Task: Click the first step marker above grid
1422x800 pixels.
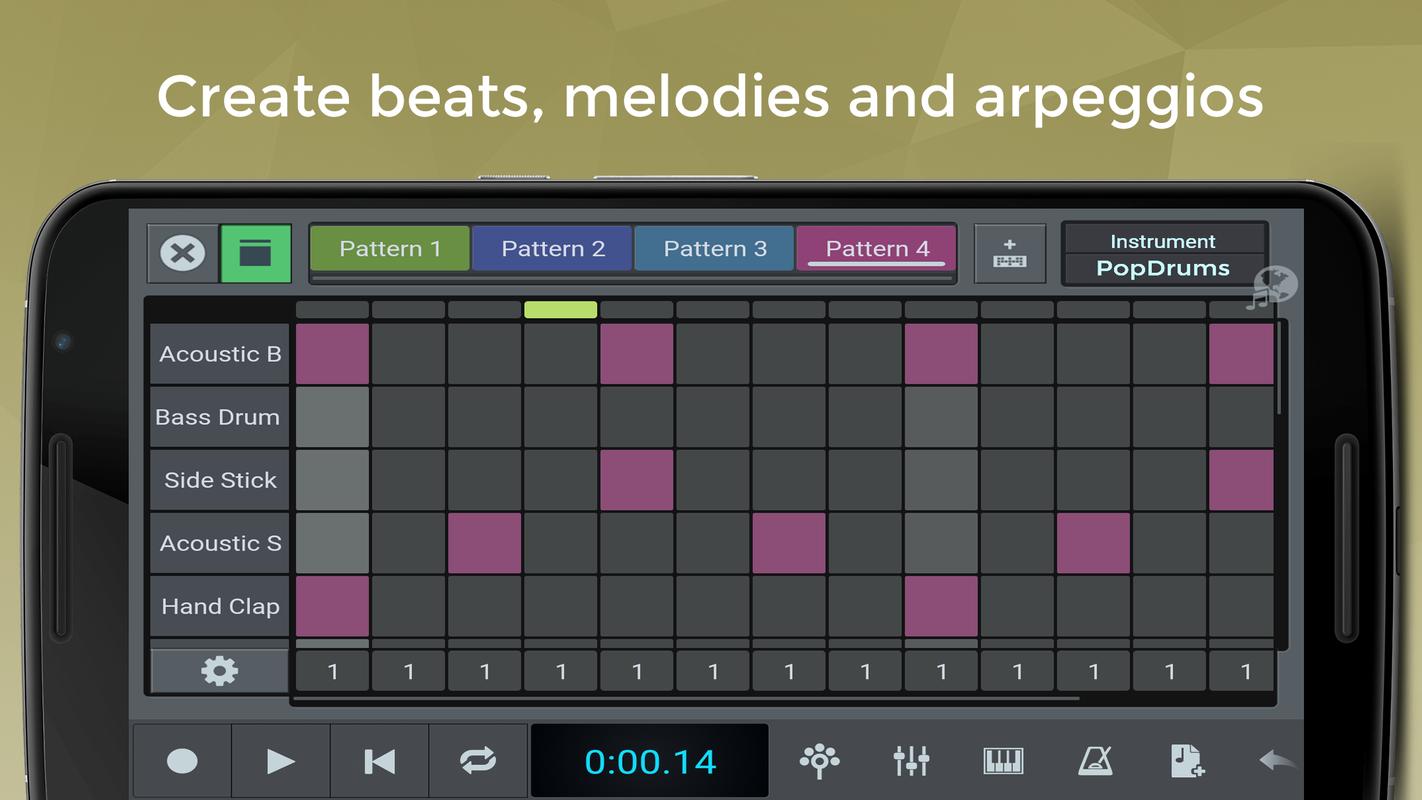Action: (x=333, y=310)
